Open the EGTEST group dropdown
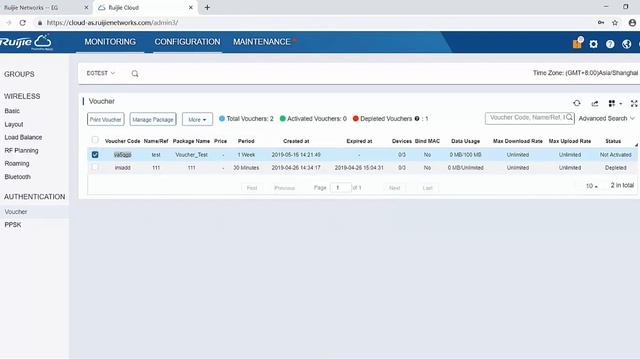The height and width of the screenshot is (360, 640). [101, 73]
